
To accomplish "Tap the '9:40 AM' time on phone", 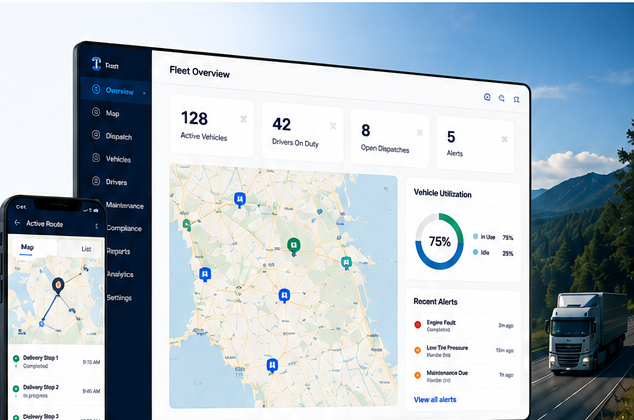I will click(x=91, y=391).
